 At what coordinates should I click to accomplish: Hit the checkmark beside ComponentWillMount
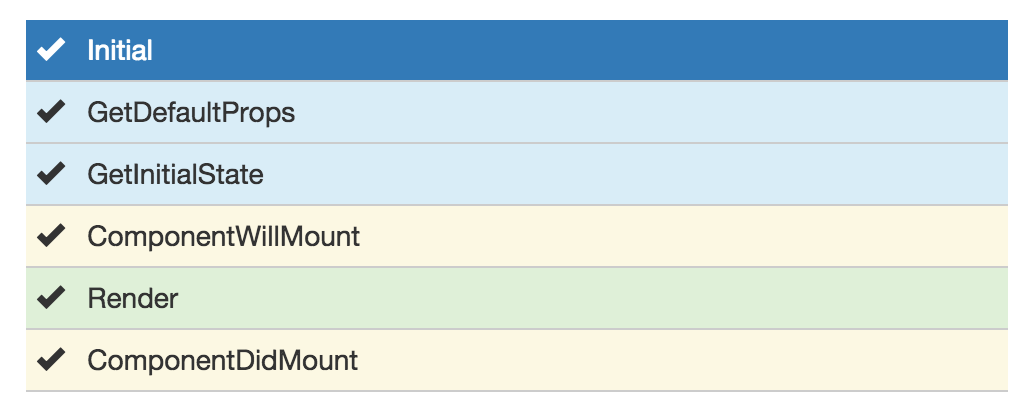51,236
